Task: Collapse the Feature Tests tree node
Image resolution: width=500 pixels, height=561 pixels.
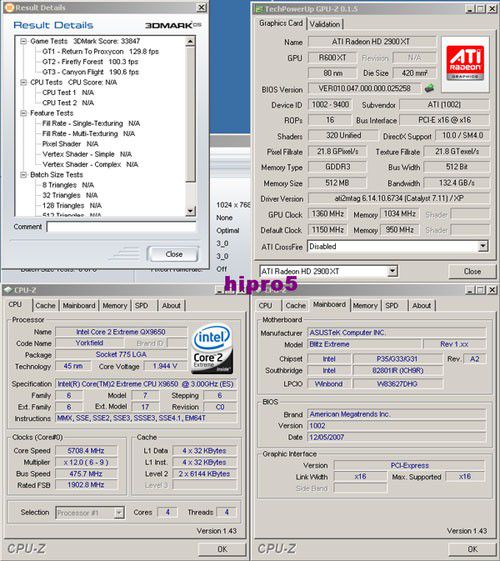Action: pyautogui.click(x=24, y=113)
